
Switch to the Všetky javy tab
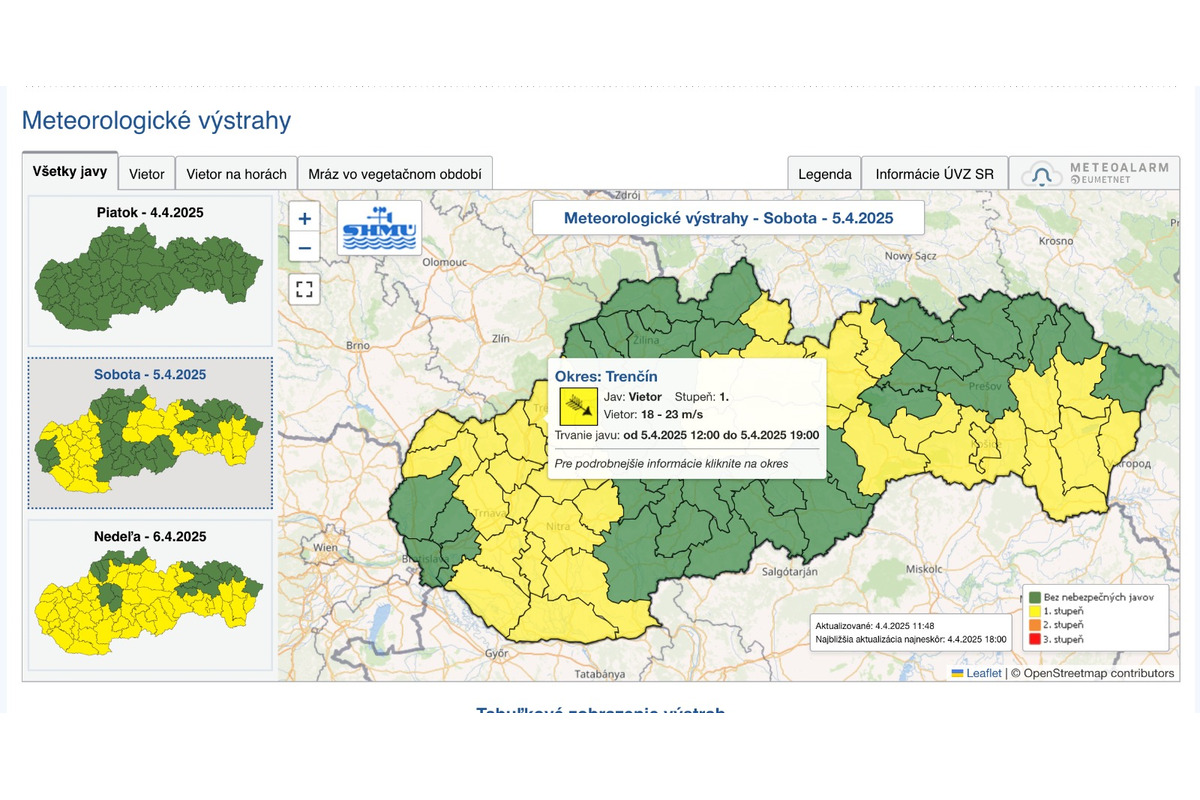coord(70,171)
